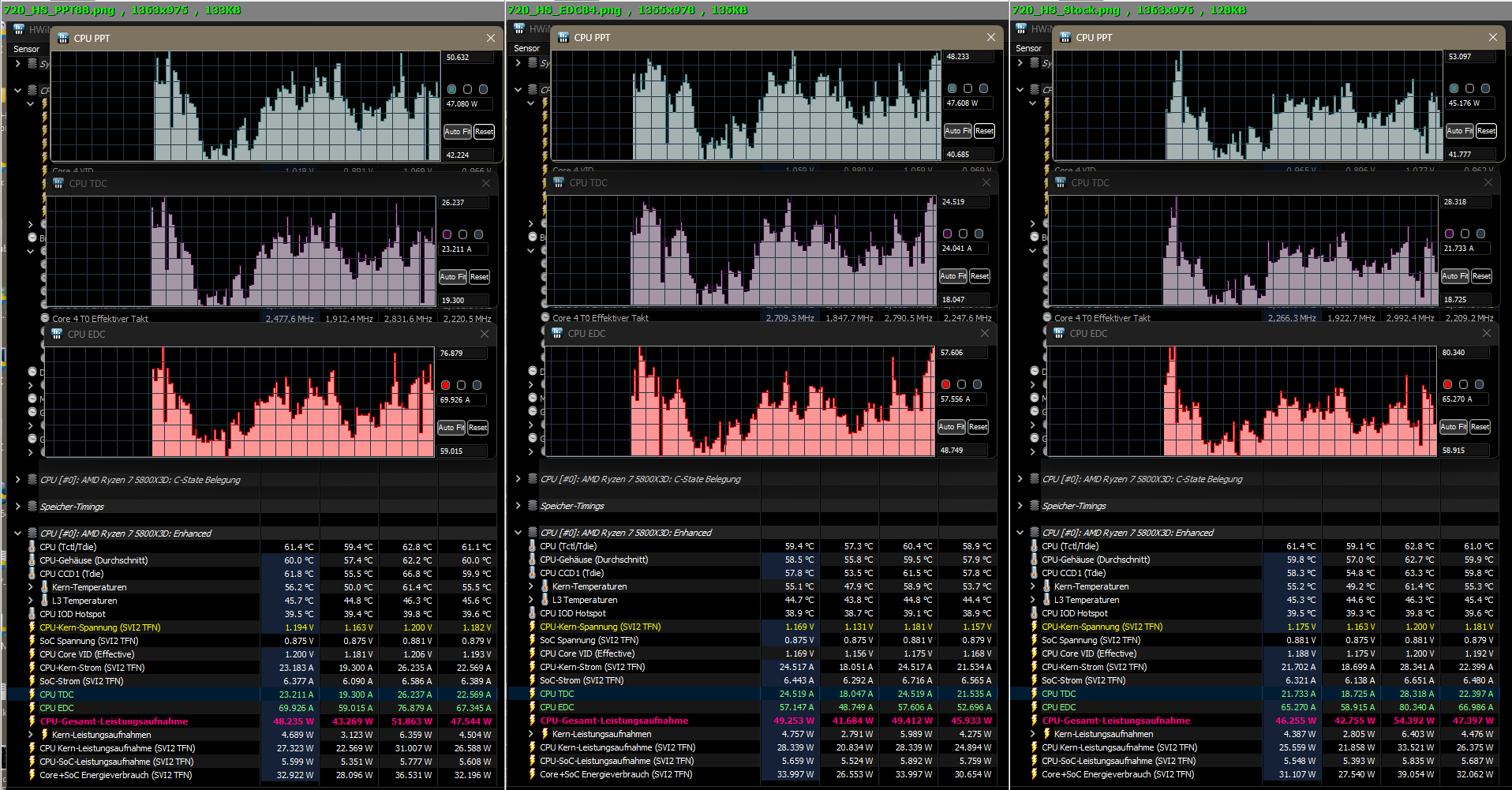Expand Kern-Leistungsaufnahmen in EDC84 screenshot
Screen dimensions: 1512x790
click(x=531, y=734)
